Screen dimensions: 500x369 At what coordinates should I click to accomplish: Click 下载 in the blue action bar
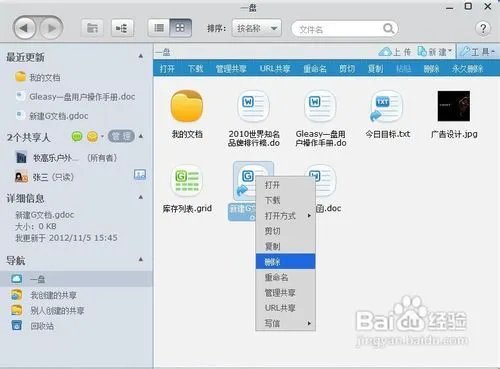tap(195, 69)
